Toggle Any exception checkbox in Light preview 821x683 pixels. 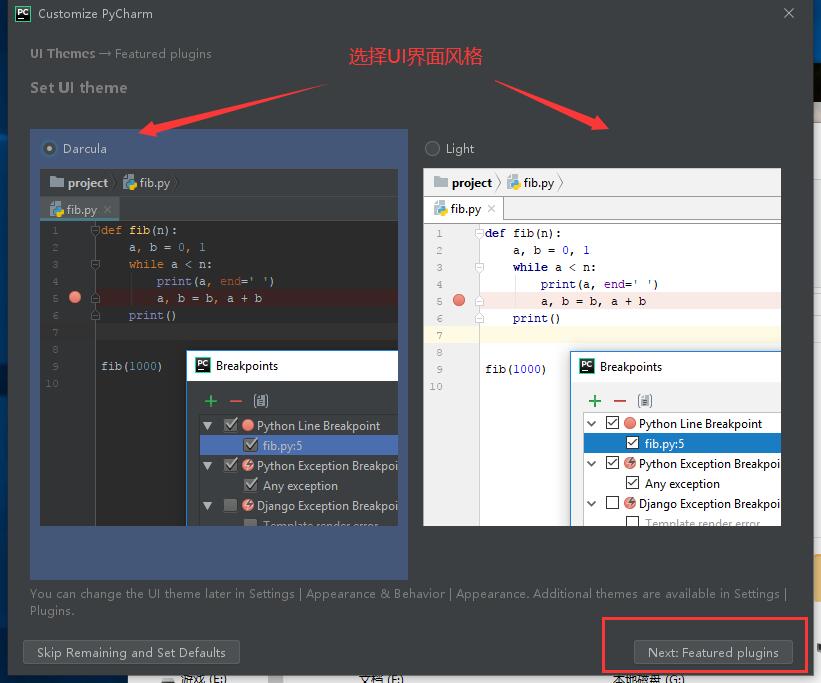pos(633,482)
